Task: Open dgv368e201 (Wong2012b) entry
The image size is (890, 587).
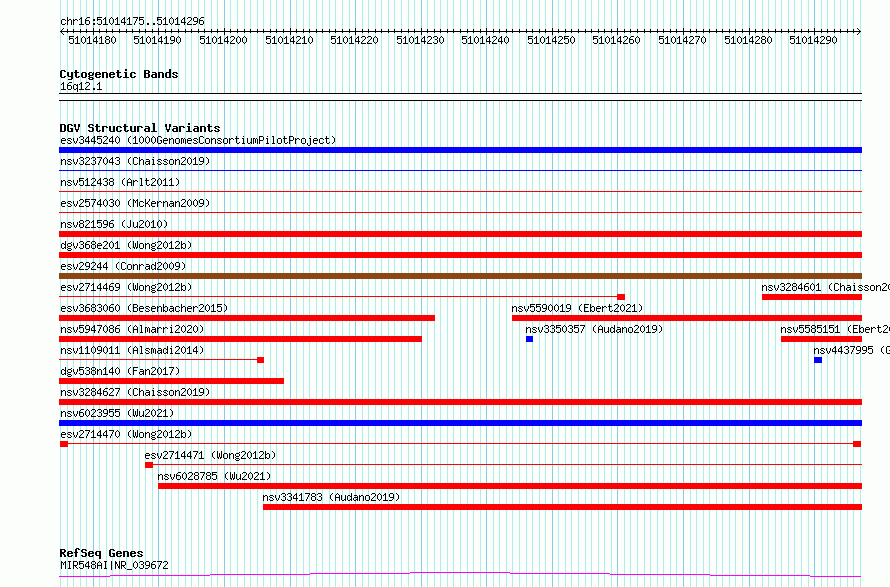Action: tap(126, 245)
